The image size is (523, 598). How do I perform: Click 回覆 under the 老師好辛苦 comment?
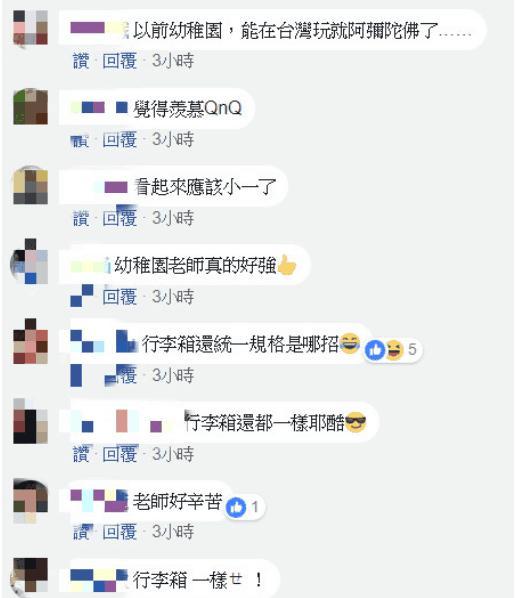[x=120, y=532]
